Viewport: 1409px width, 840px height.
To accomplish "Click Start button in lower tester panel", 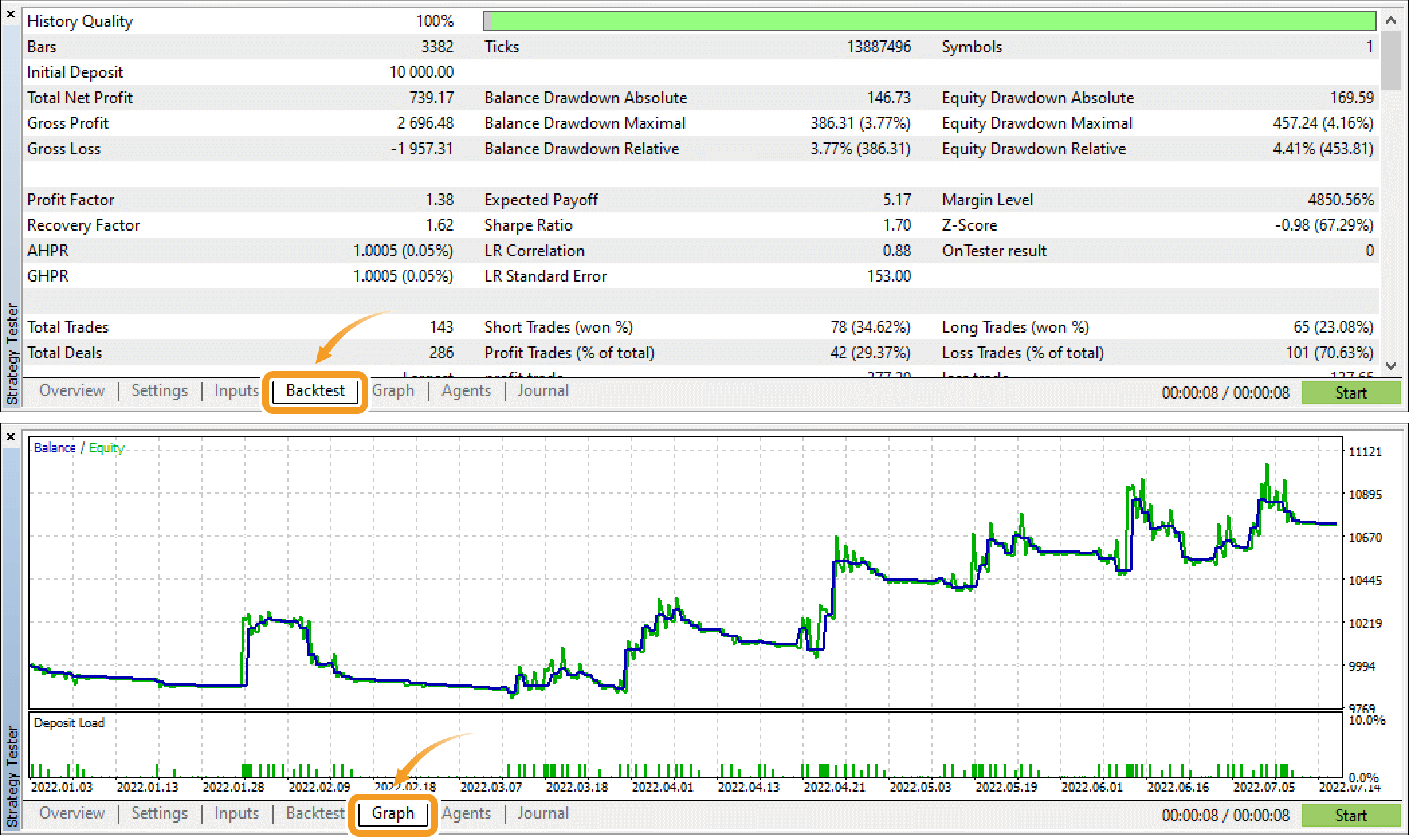I will pos(1351,815).
